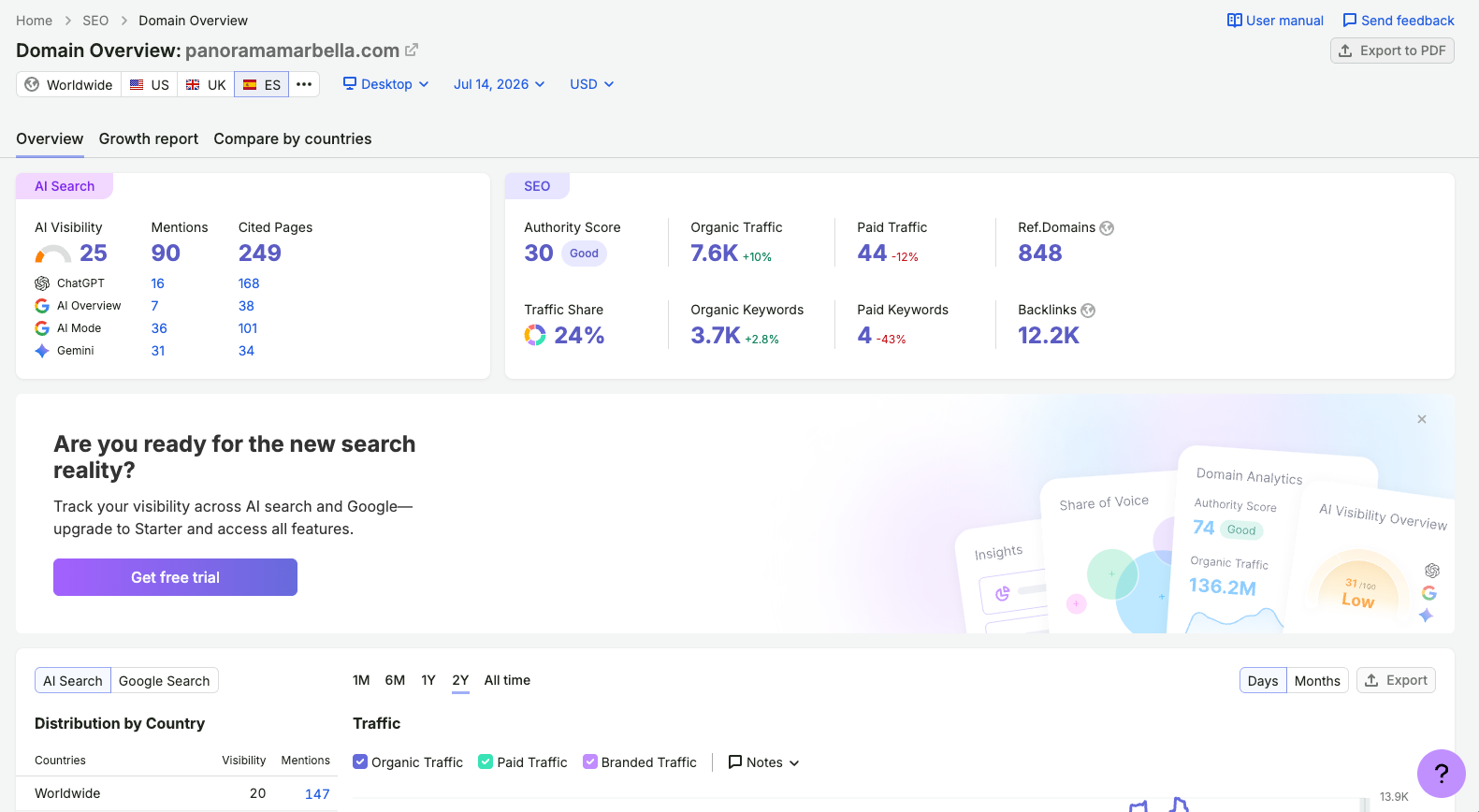Click the Worldwide globe icon
This screenshot has height=812, width=1479.
32,84
